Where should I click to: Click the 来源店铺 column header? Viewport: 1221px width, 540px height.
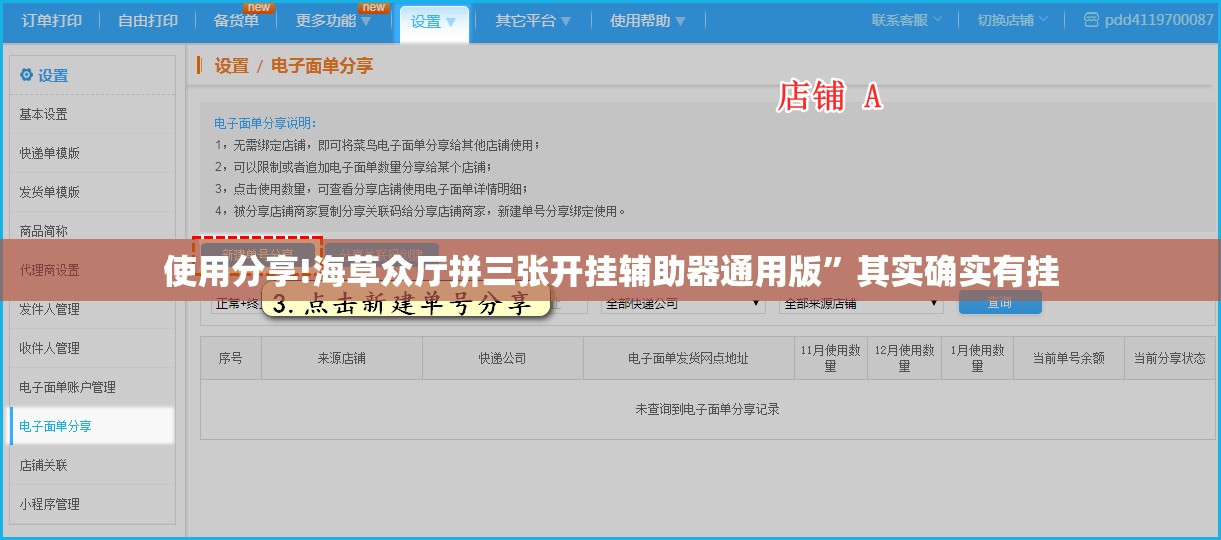click(x=342, y=358)
